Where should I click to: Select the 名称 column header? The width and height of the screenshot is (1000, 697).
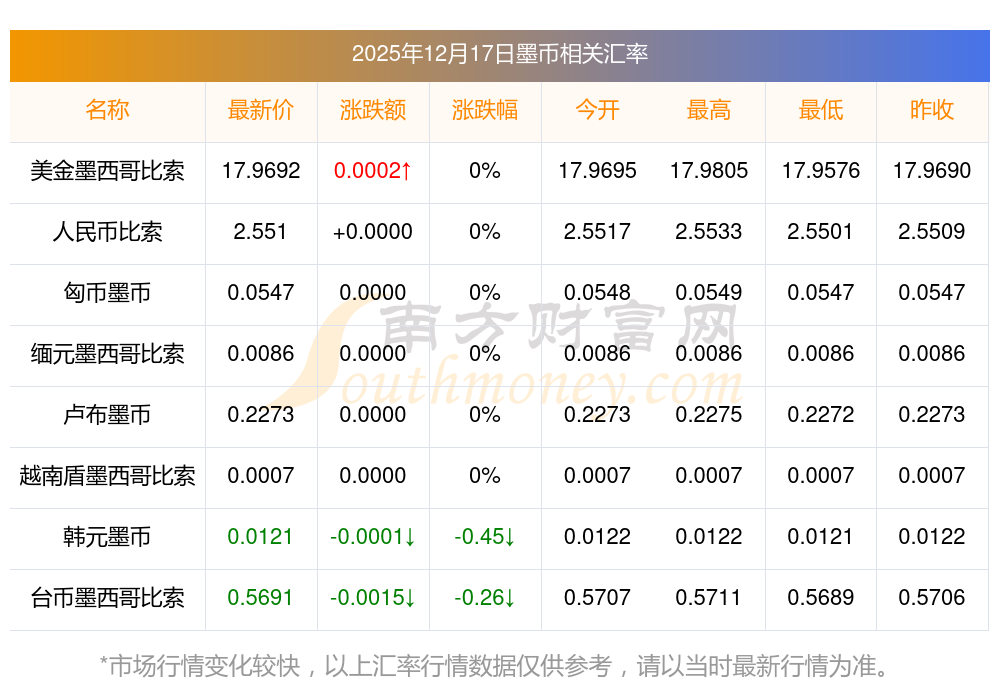(107, 110)
